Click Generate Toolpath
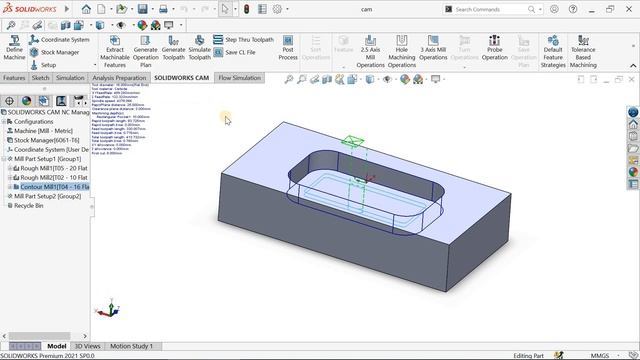 click(x=173, y=48)
